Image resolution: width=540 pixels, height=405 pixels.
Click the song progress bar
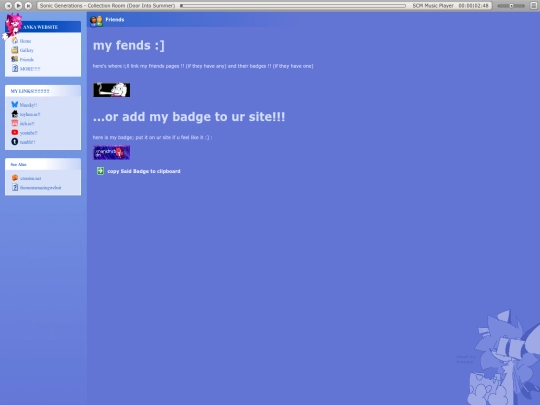pyautogui.click(x=293, y=6)
